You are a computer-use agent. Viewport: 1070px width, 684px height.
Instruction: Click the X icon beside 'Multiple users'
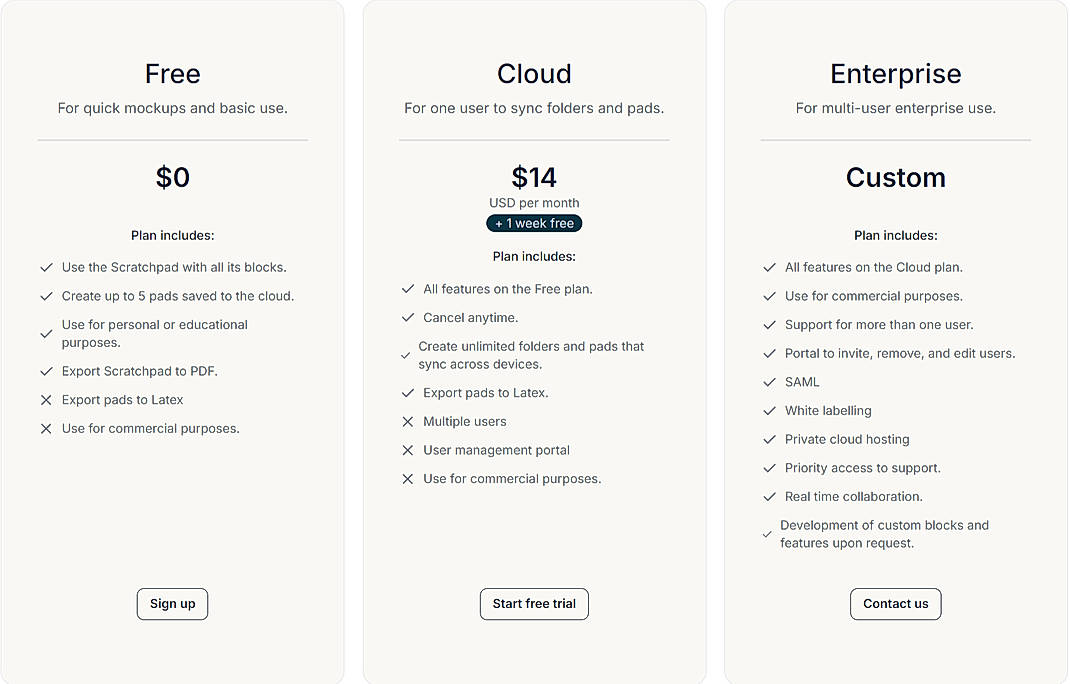click(x=408, y=421)
